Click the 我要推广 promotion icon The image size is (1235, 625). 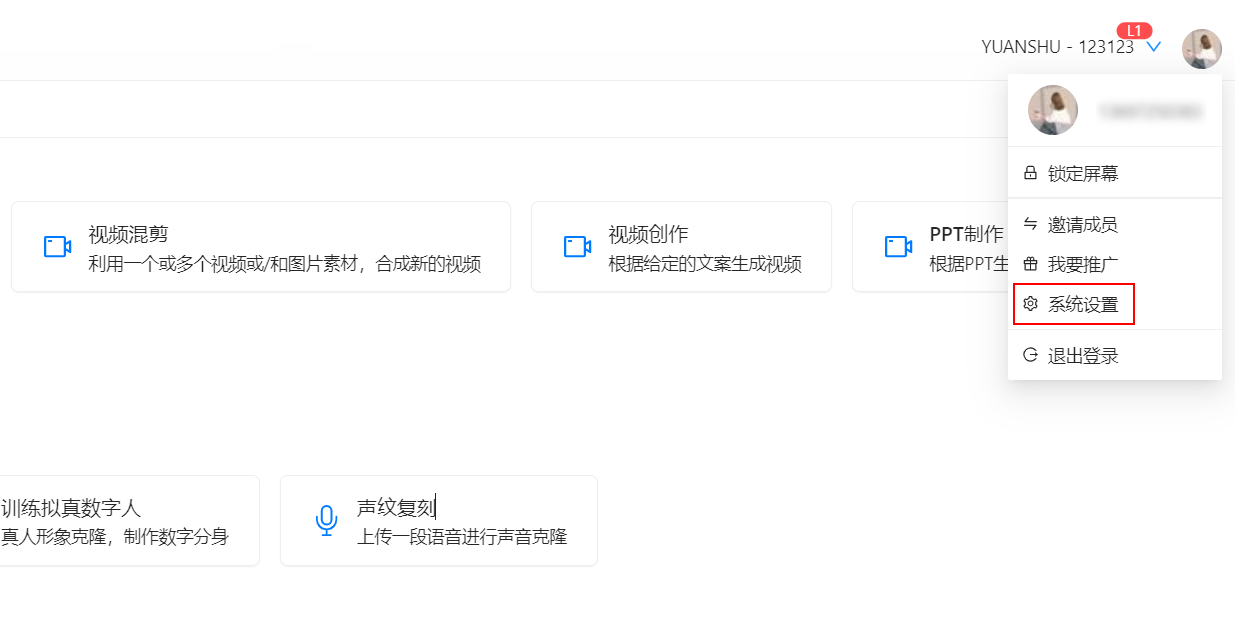1030,264
